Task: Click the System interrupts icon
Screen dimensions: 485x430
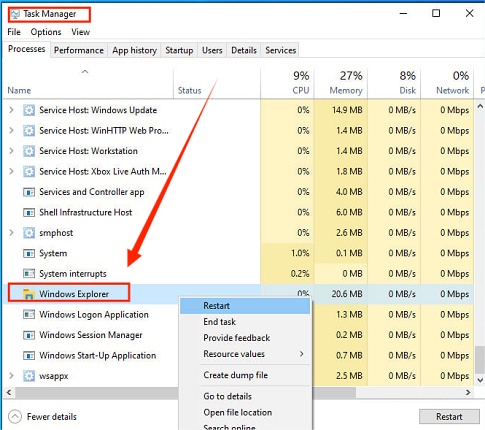Action: [x=29, y=274]
